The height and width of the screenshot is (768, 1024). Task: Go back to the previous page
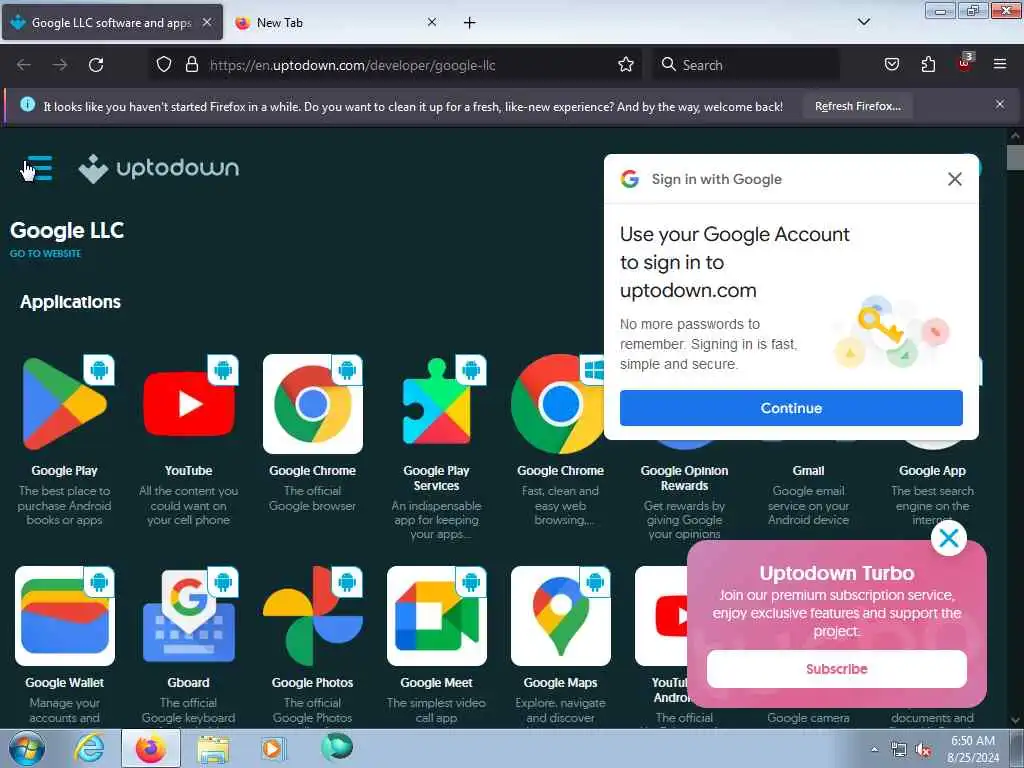24,65
